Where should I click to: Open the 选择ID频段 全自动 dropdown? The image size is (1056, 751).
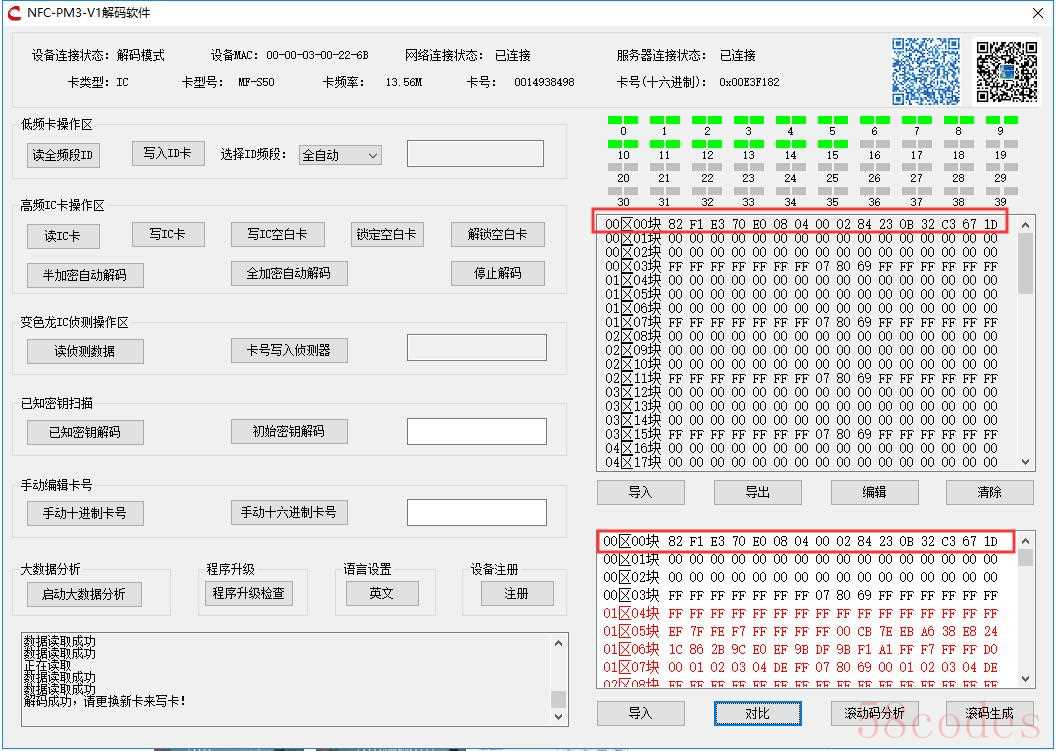coord(340,156)
